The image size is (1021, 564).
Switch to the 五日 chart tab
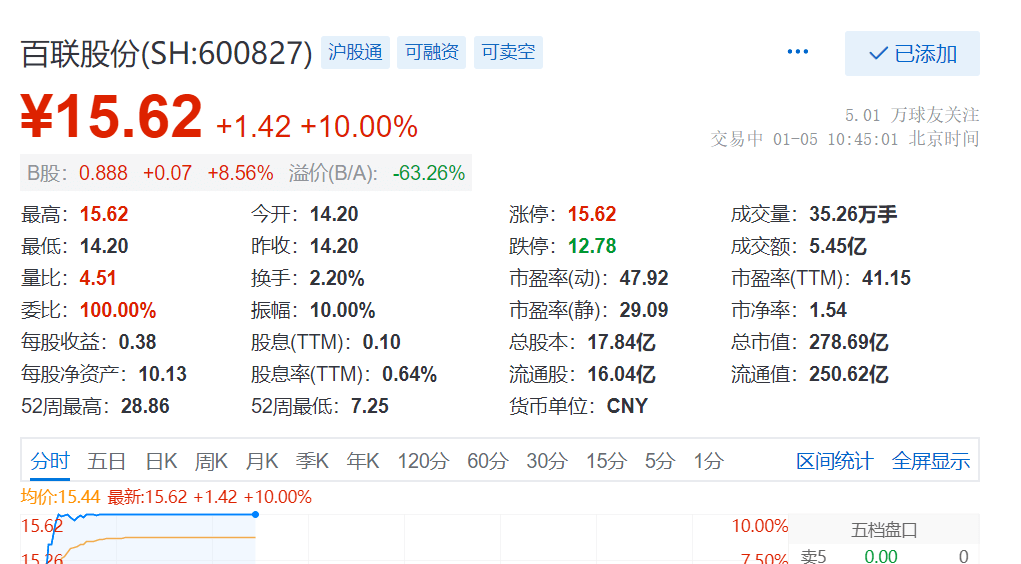pyautogui.click(x=106, y=461)
